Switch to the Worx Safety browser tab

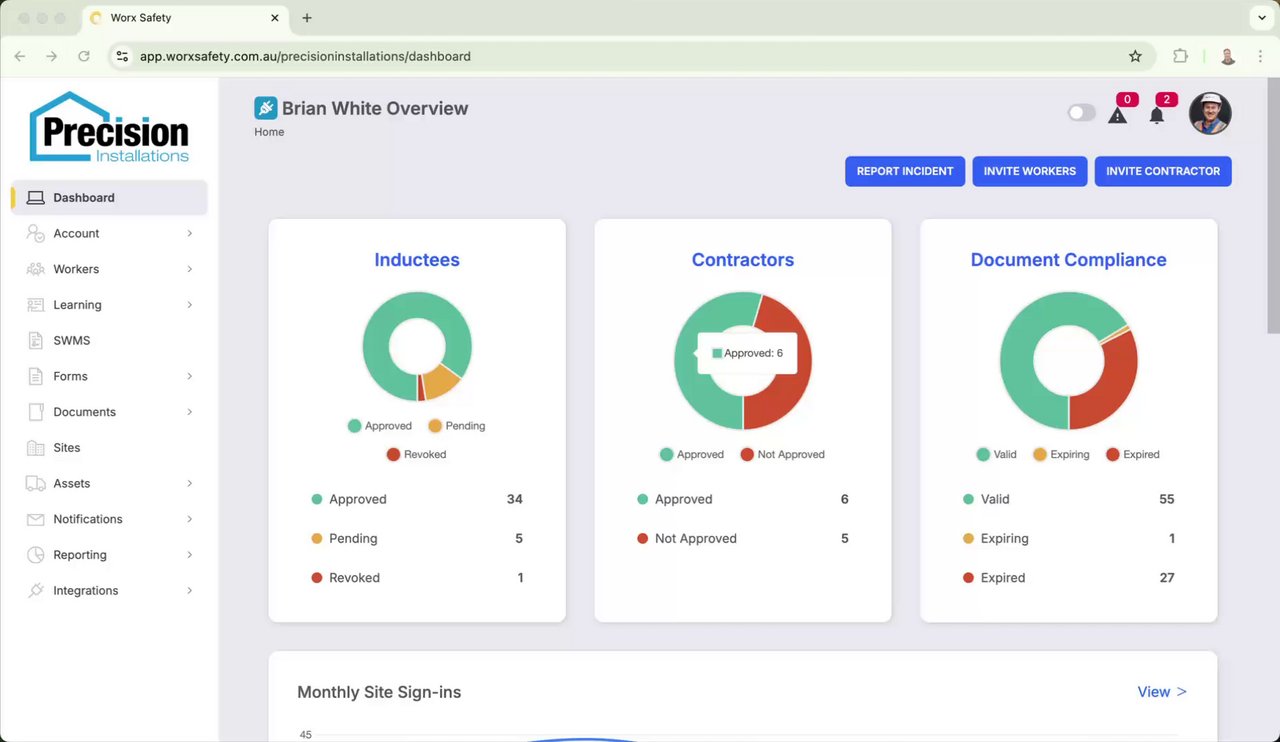pyautogui.click(x=185, y=18)
